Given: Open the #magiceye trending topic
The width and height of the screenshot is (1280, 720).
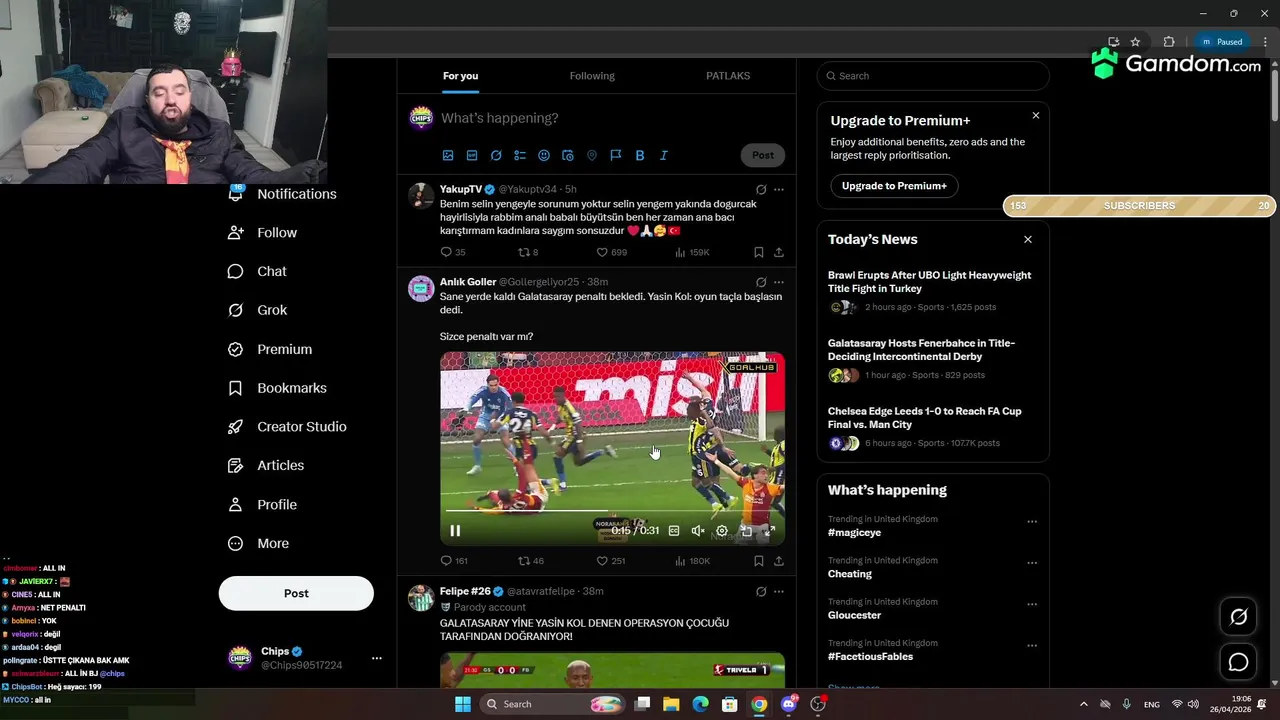Looking at the screenshot, I should 854,532.
